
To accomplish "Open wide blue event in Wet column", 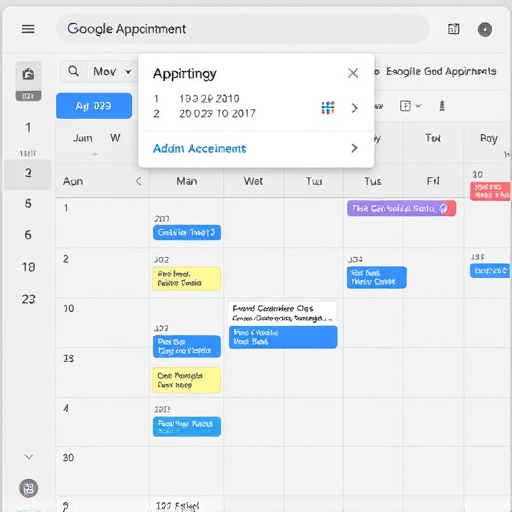I will point(283,337).
